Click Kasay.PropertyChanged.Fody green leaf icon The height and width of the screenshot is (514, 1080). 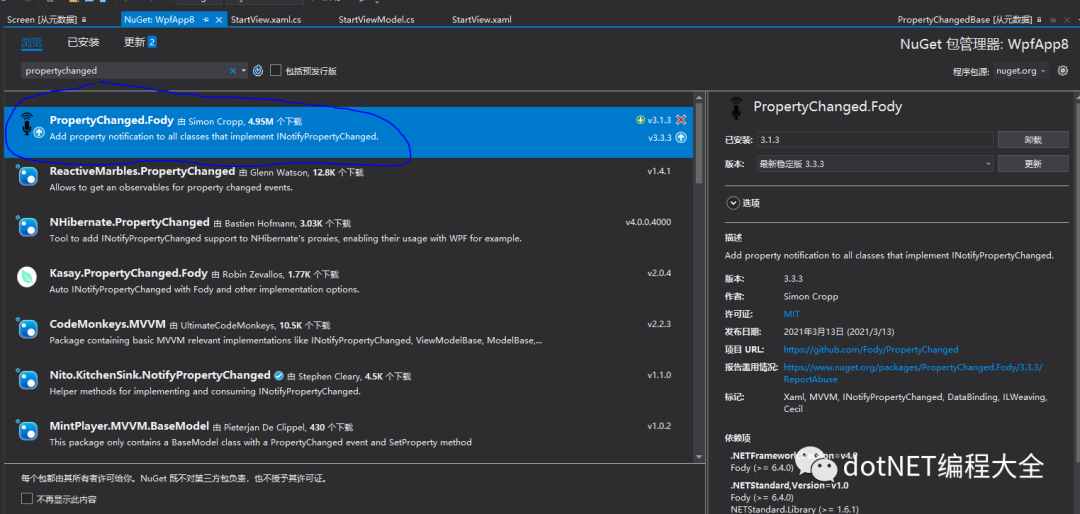(28, 277)
